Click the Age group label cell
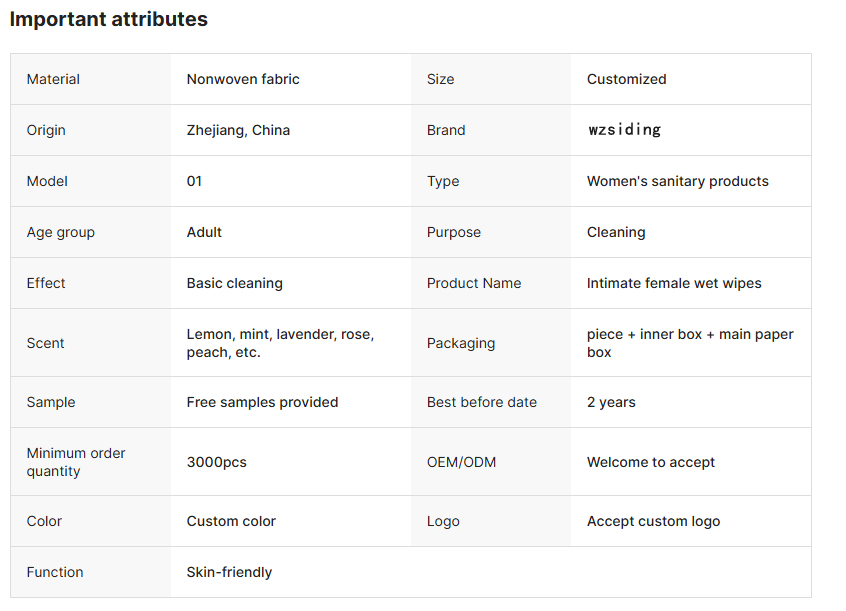Image resolution: width=846 pixels, height=611 pixels. point(60,232)
